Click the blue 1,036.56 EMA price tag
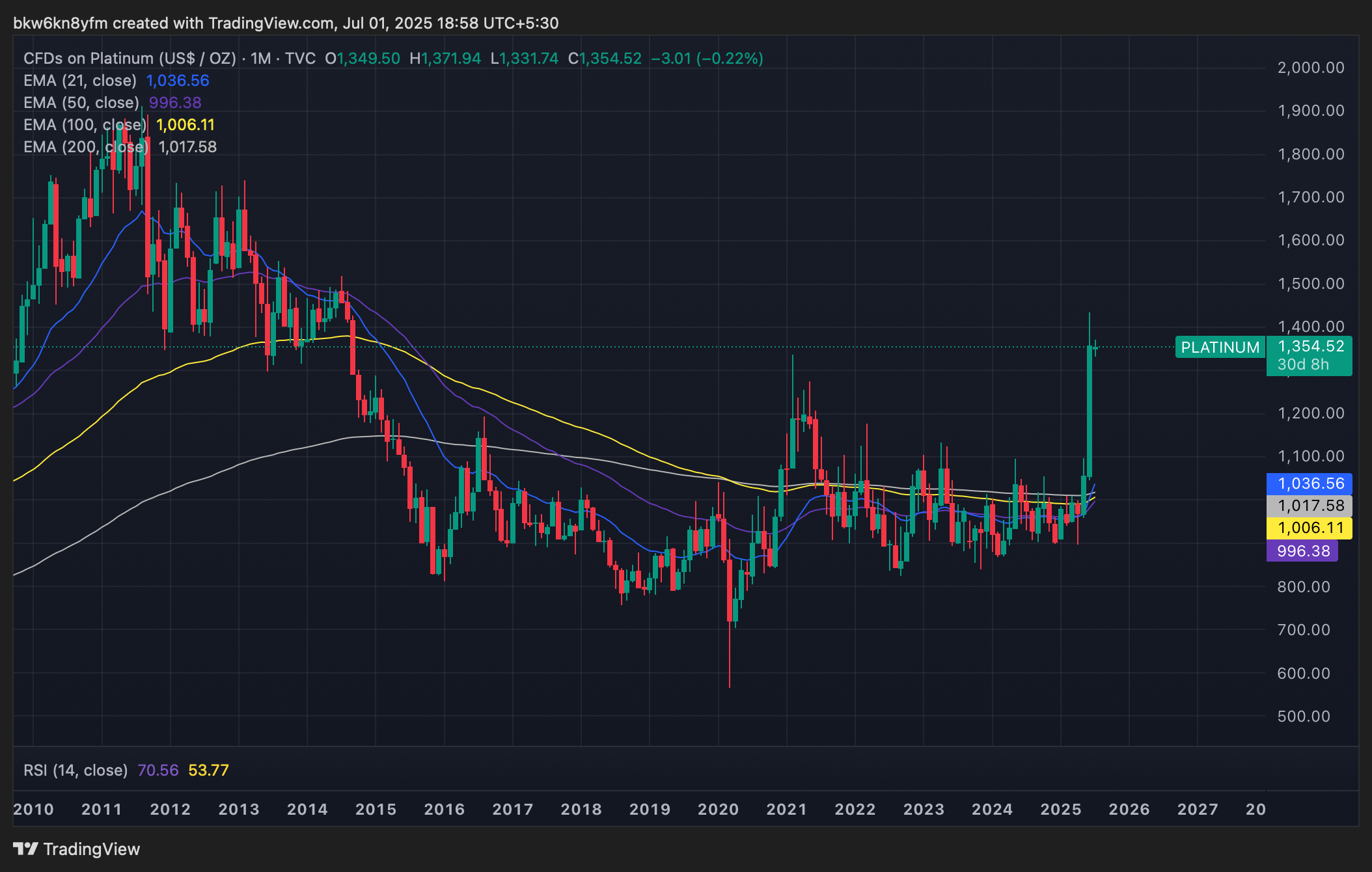 point(1310,484)
